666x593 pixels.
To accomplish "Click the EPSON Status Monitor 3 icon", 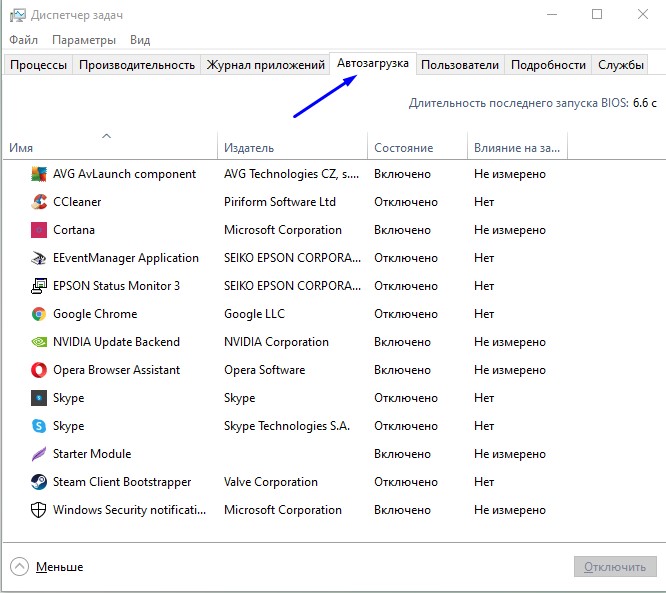I will pos(39,286).
